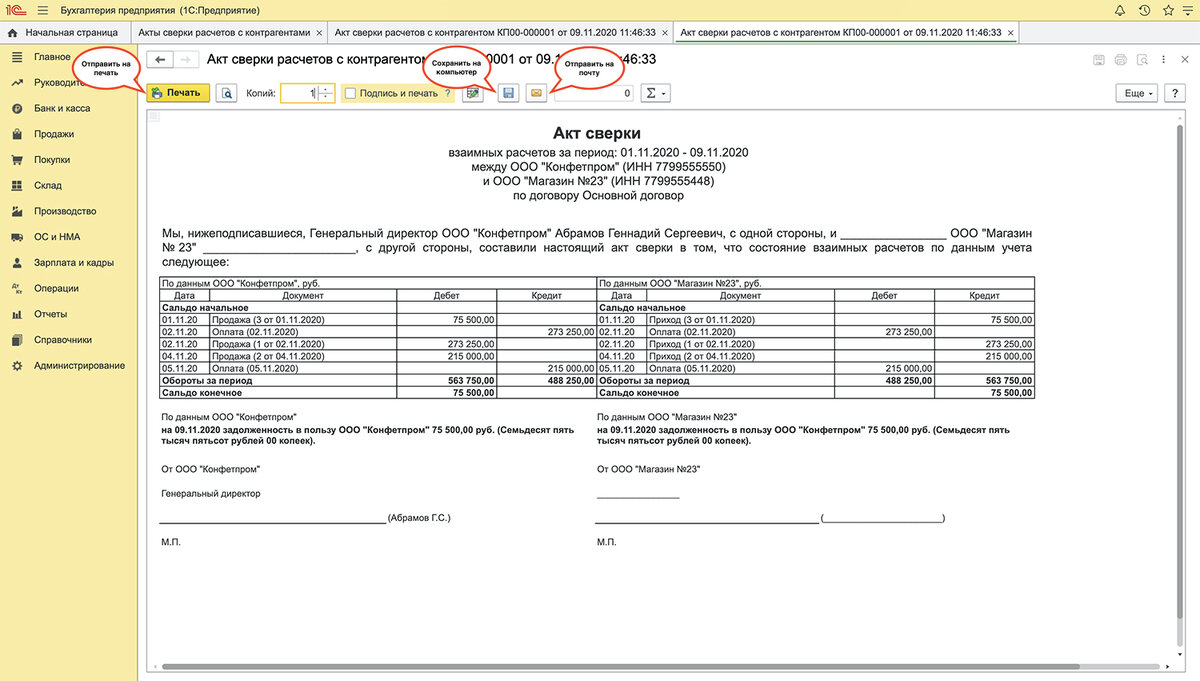Viewport: 1200px width, 681px height.
Task: Open ОС и НМА section in sidebar
Action: click(x=56, y=237)
